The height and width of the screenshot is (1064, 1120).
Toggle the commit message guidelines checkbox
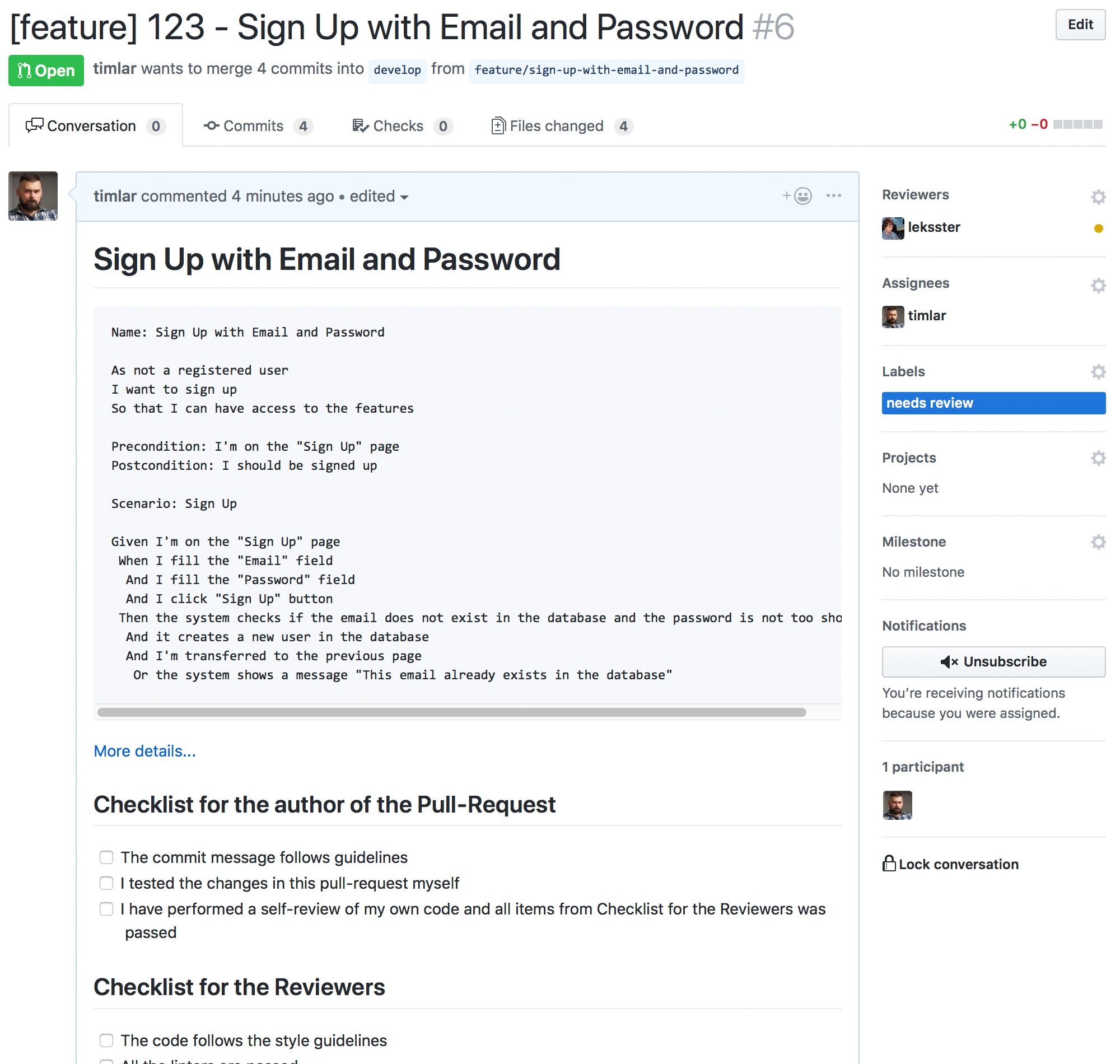point(107,856)
